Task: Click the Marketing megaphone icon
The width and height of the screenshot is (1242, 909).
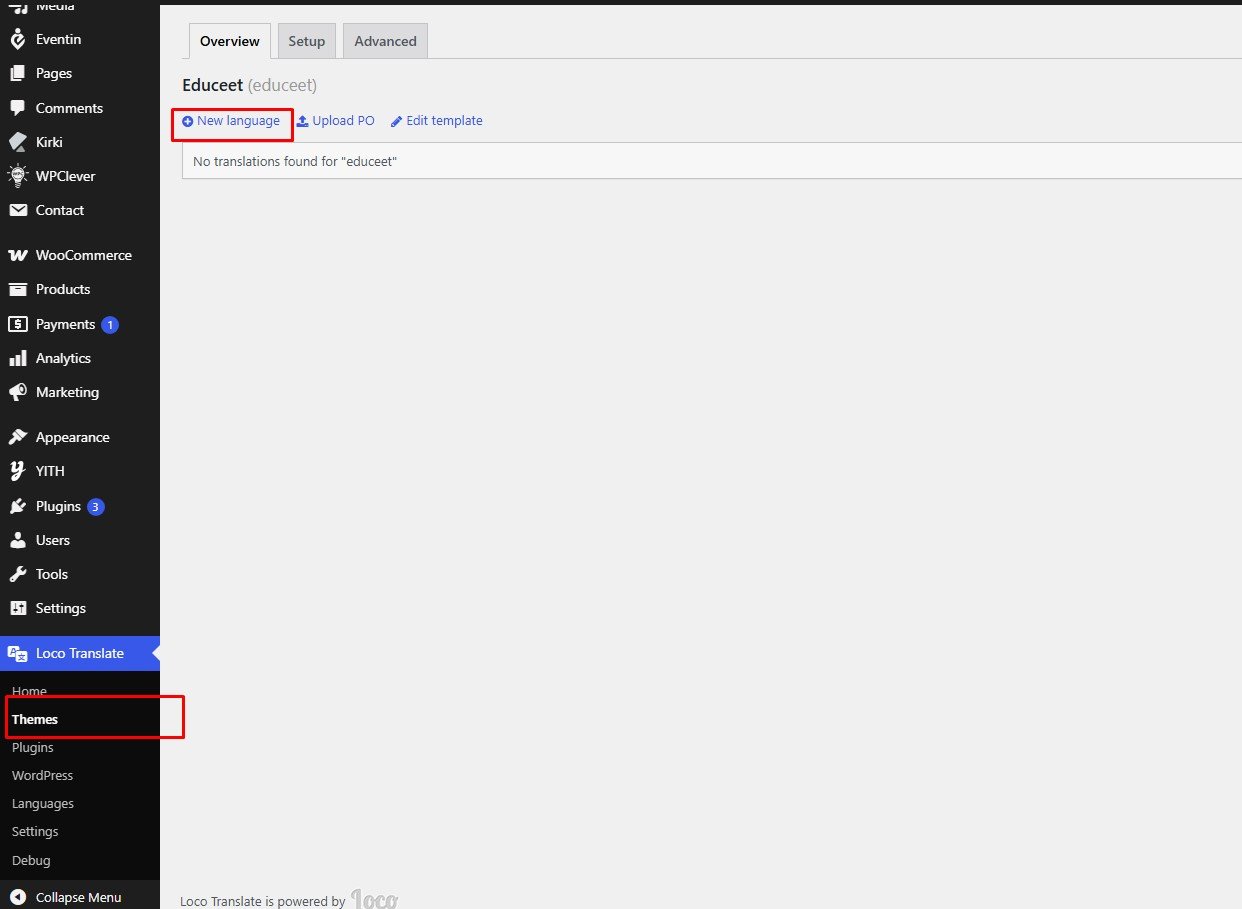Action: [17, 392]
